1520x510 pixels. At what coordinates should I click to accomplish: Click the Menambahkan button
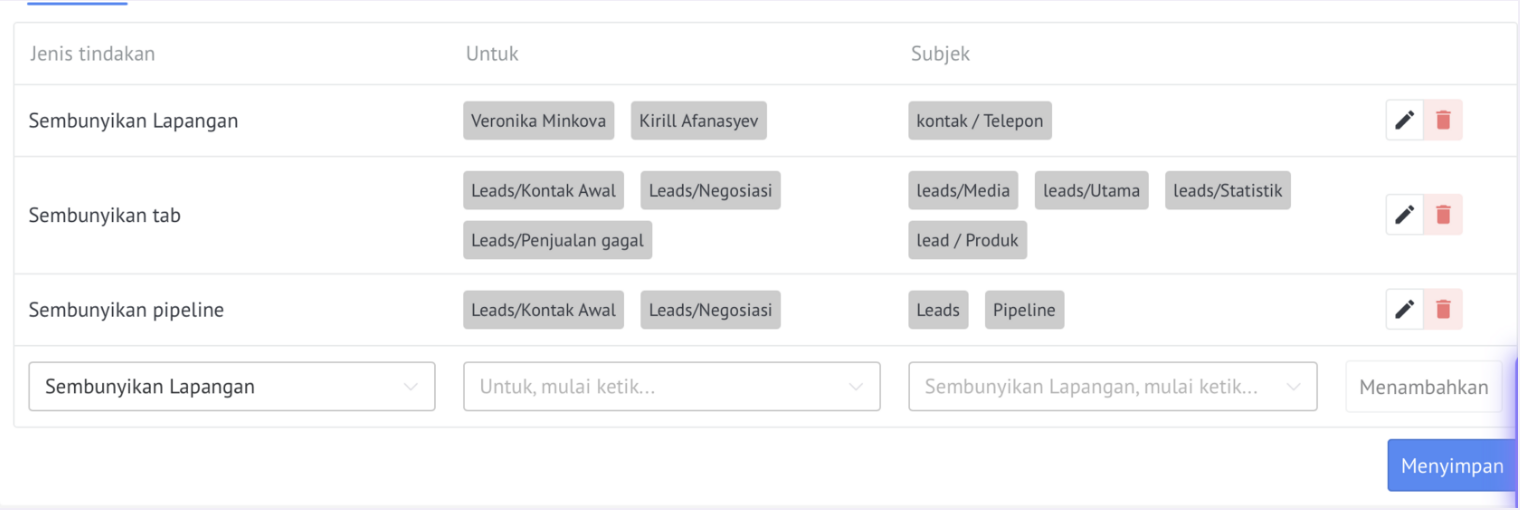coord(1424,387)
